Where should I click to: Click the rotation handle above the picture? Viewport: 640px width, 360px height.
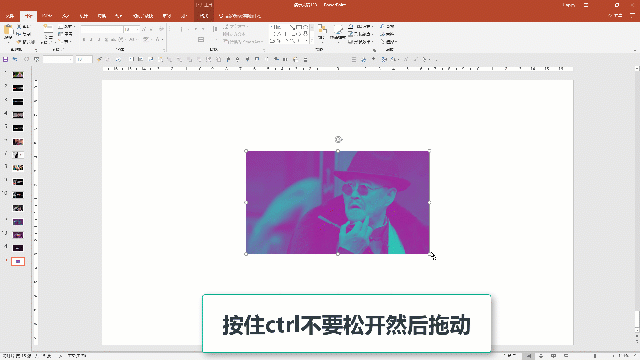click(338, 140)
